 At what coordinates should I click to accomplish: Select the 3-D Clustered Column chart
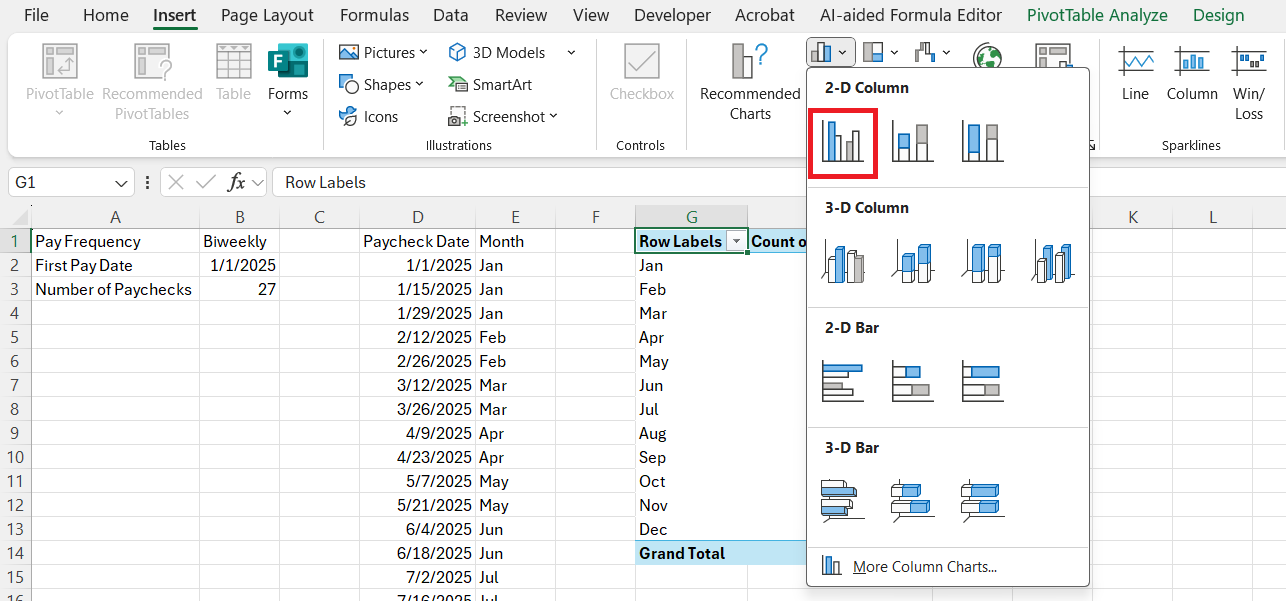pyautogui.click(x=842, y=262)
